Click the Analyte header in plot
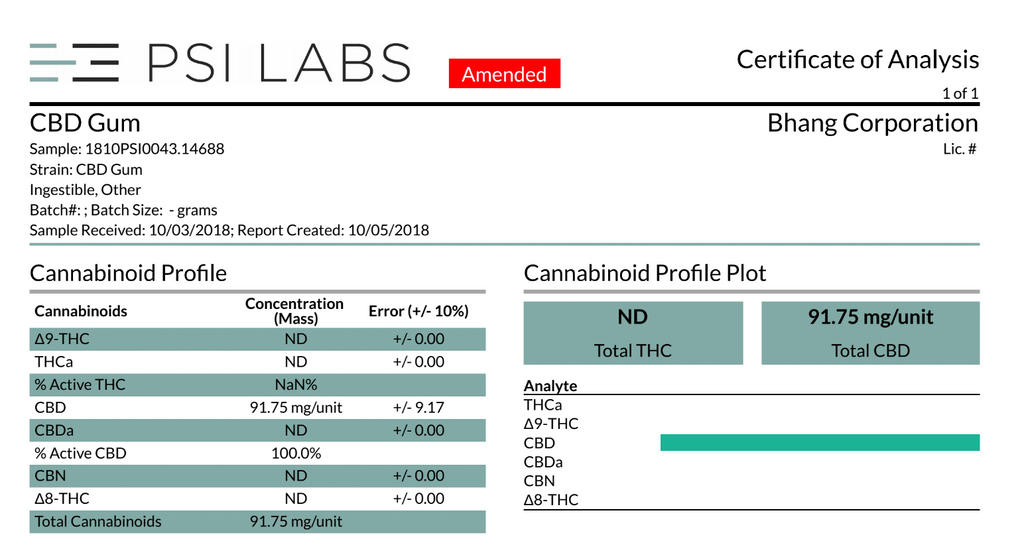 (551, 386)
